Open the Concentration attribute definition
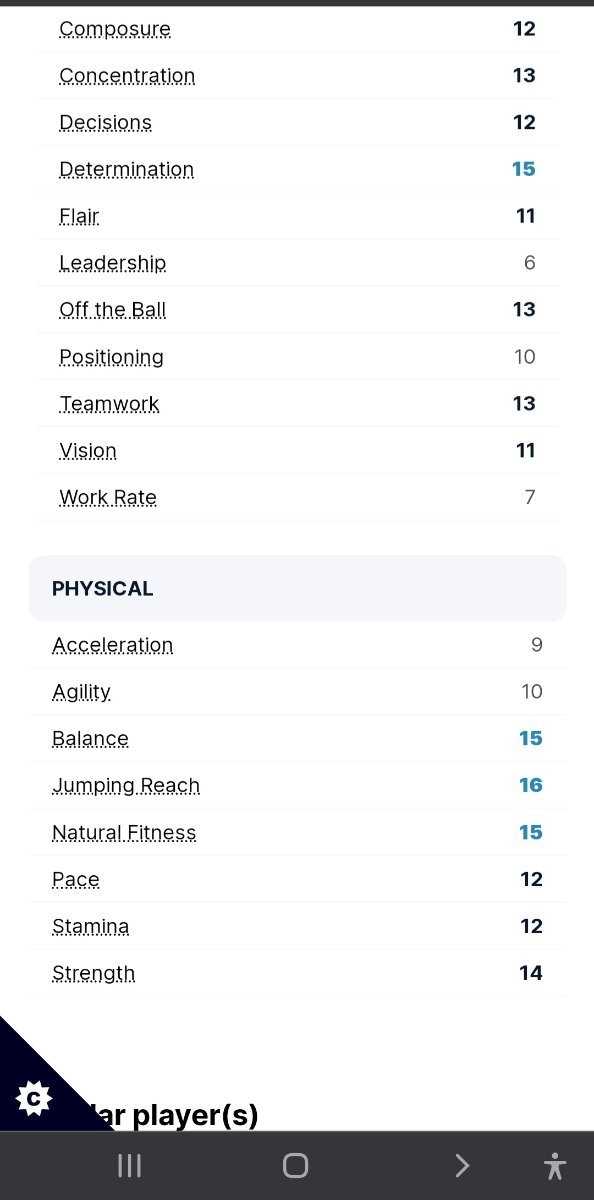The image size is (594, 1200). (x=127, y=76)
